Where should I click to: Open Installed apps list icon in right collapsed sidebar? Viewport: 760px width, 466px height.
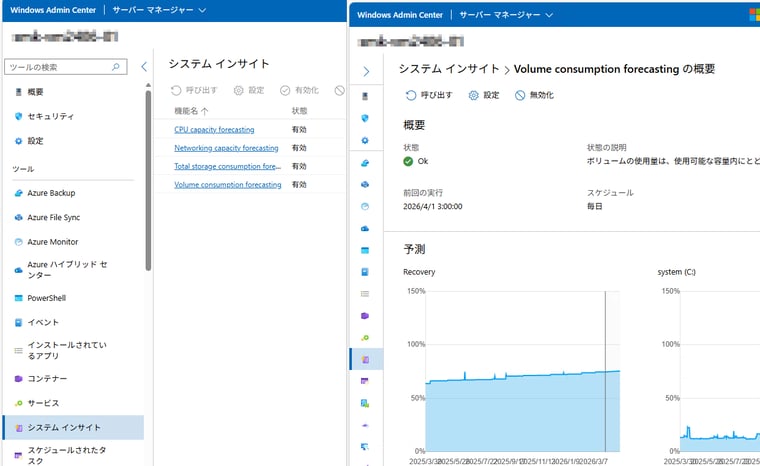pos(365,294)
